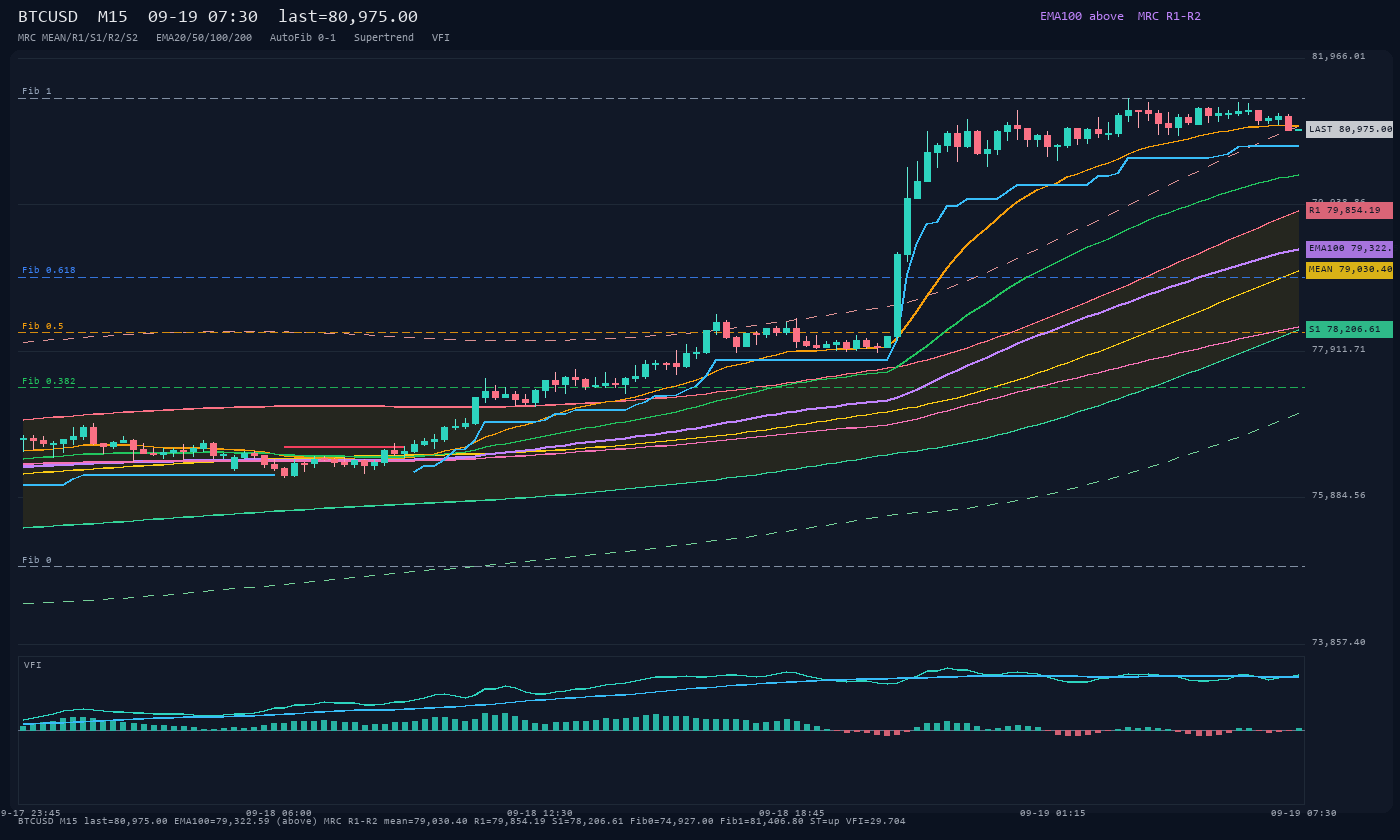Click the red "R1 79,854.19" price tag
The height and width of the screenshot is (840, 1400).
pos(1349,210)
